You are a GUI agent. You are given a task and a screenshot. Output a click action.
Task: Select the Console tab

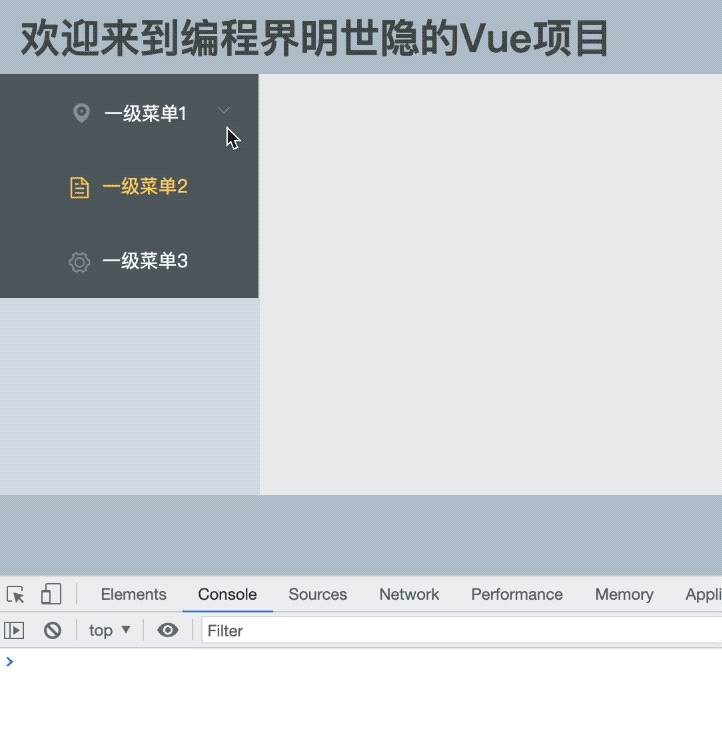pyautogui.click(x=227, y=594)
